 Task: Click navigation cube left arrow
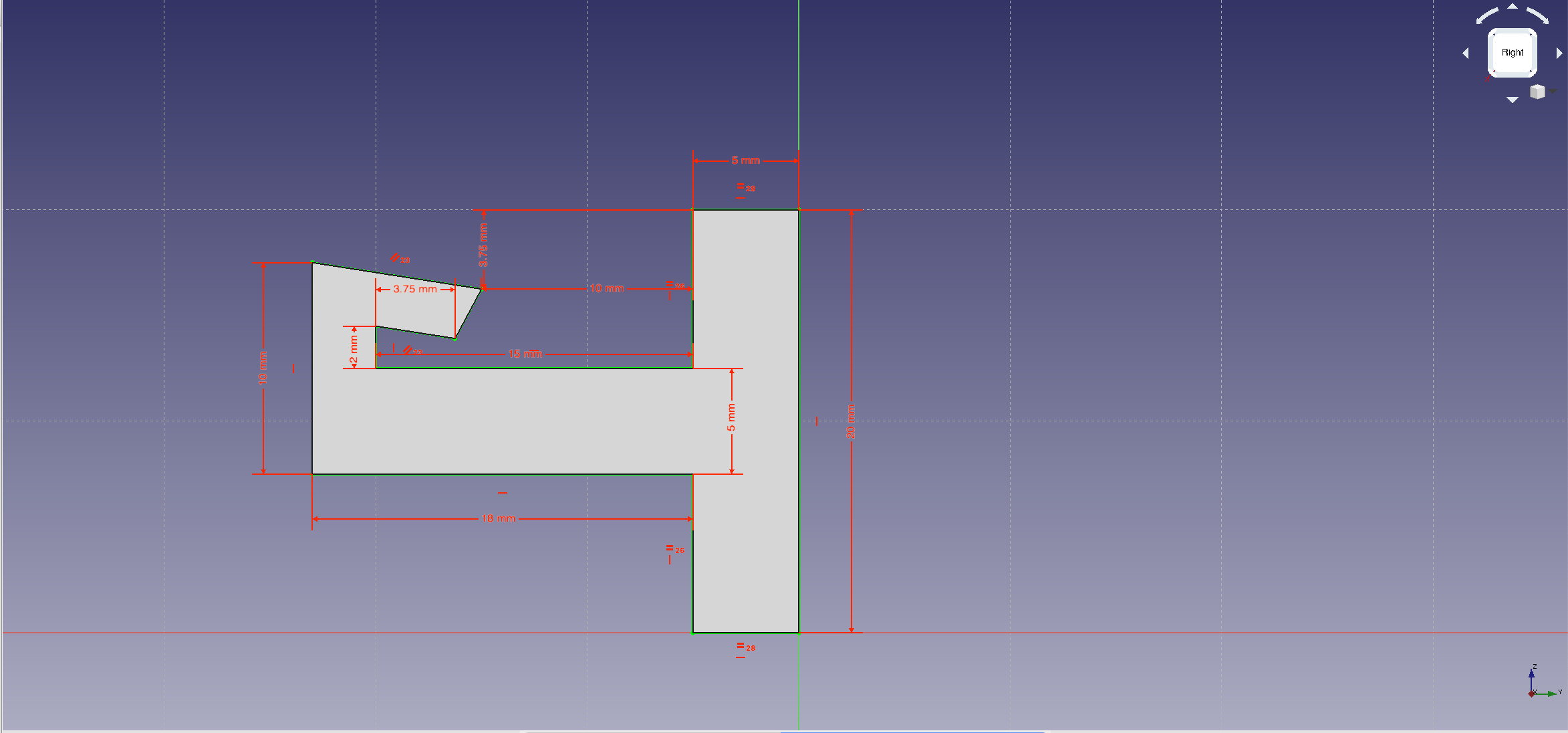click(x=1466, y=53)
